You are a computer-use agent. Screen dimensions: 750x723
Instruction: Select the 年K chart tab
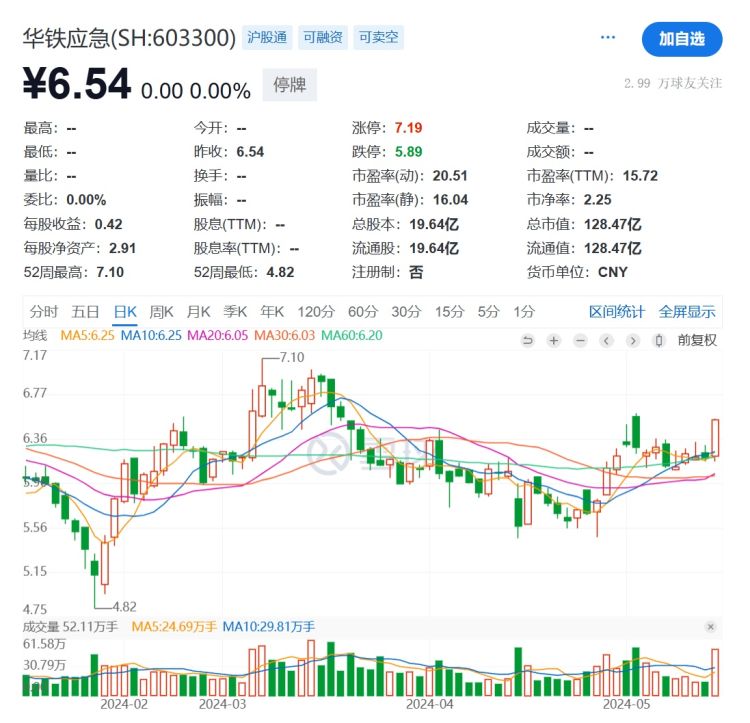click(x=272, y=312)
